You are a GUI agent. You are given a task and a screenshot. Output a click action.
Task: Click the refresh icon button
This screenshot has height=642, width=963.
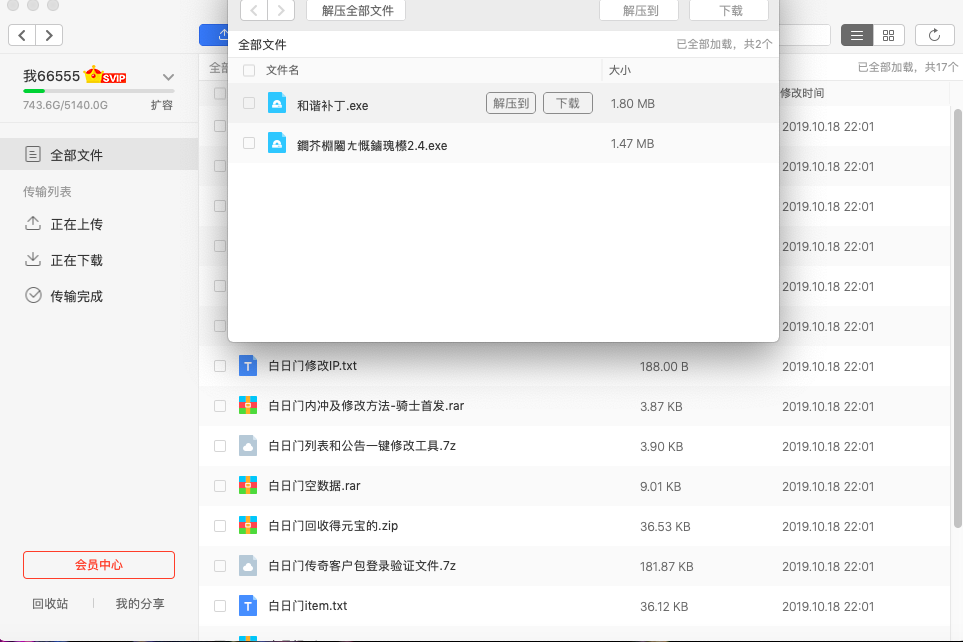coord(934,35)
